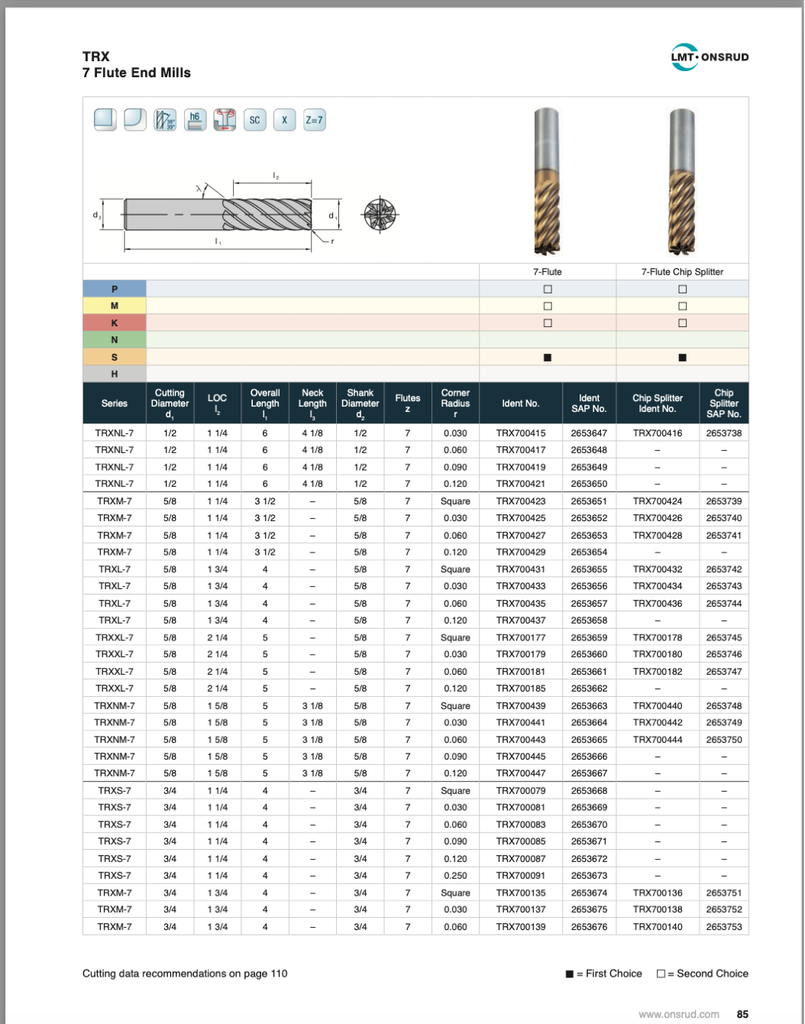Click the 'Overall Length' column header
The width and height of the screenshot is (805, 1024).
click(265, 404)
